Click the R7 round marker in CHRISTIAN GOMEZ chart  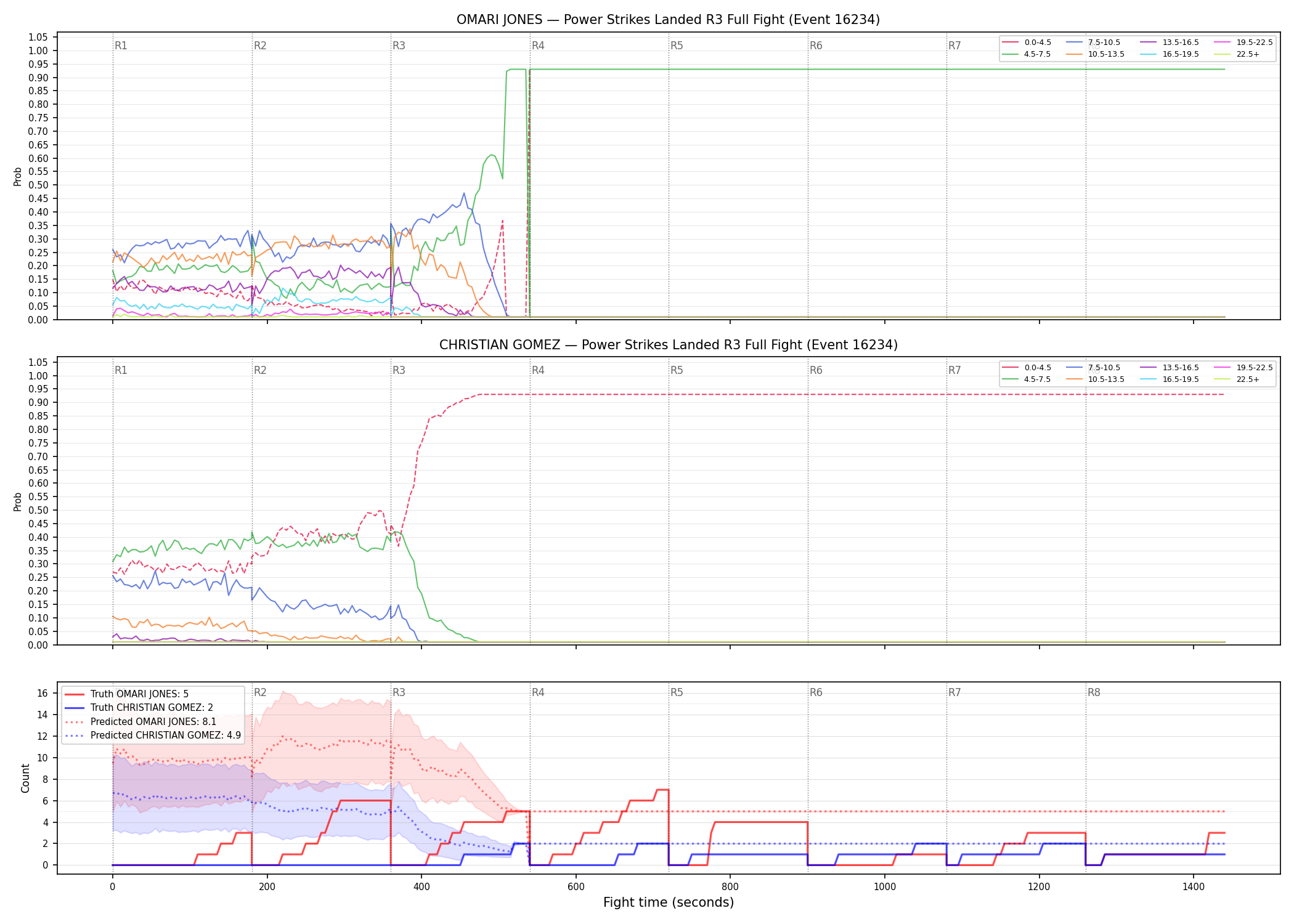click(954, 370)
